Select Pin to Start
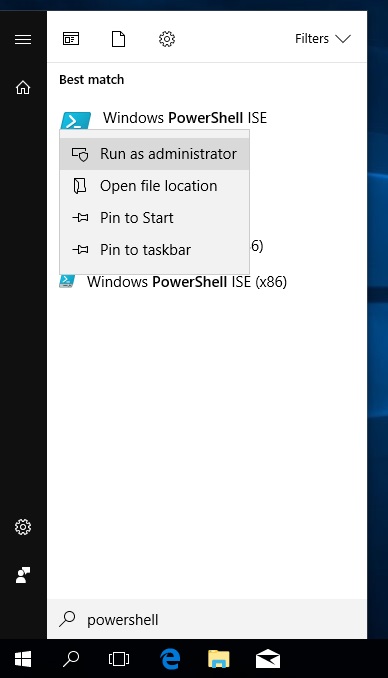Viewport: 388px width, 678px height. tap(154, 218)
